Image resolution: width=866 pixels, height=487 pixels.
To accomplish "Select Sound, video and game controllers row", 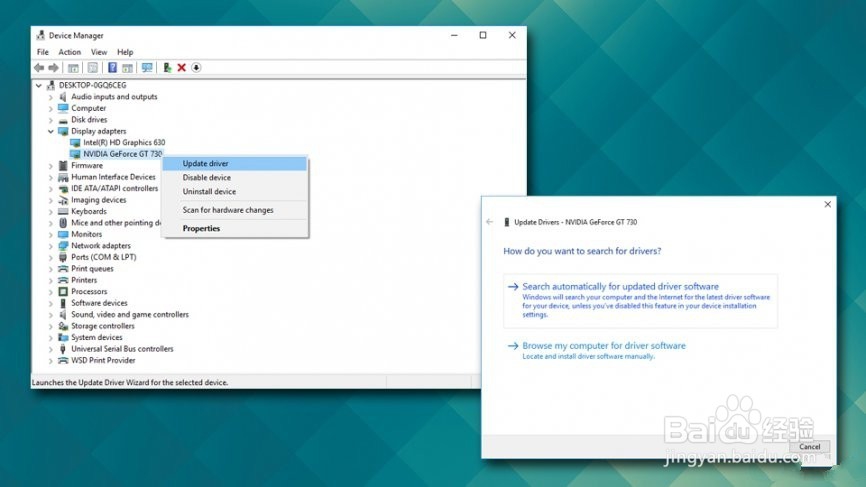I will (x=130, y=315).
